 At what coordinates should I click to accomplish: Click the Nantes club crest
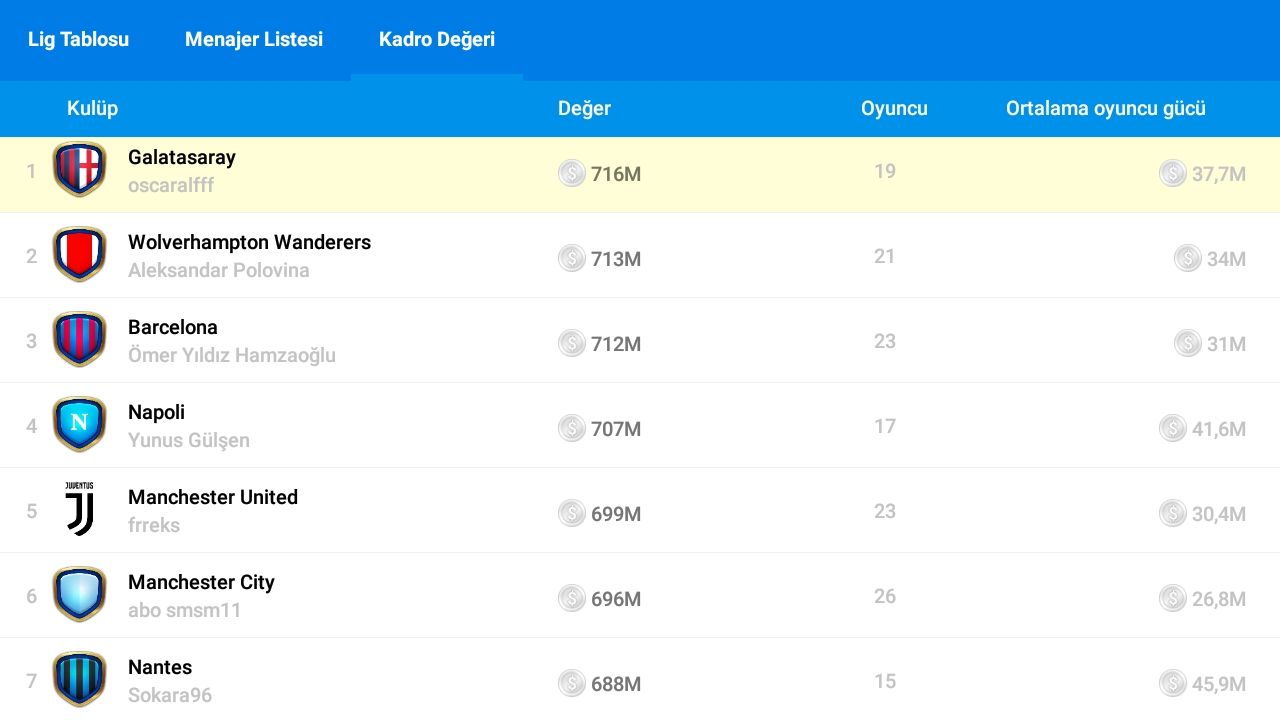point(79,679)
